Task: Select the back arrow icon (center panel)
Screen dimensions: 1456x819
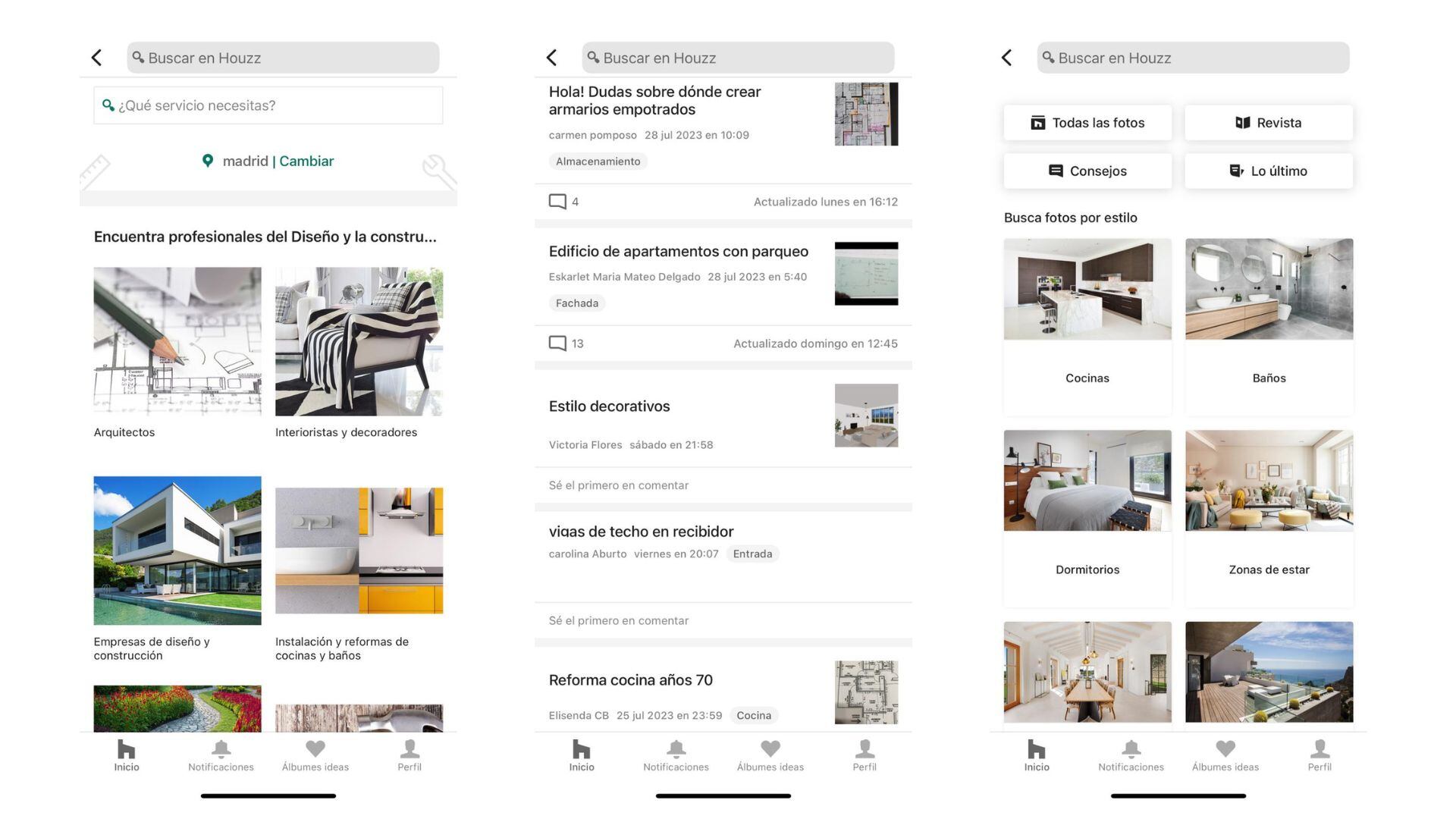Action: coord(552,57)
